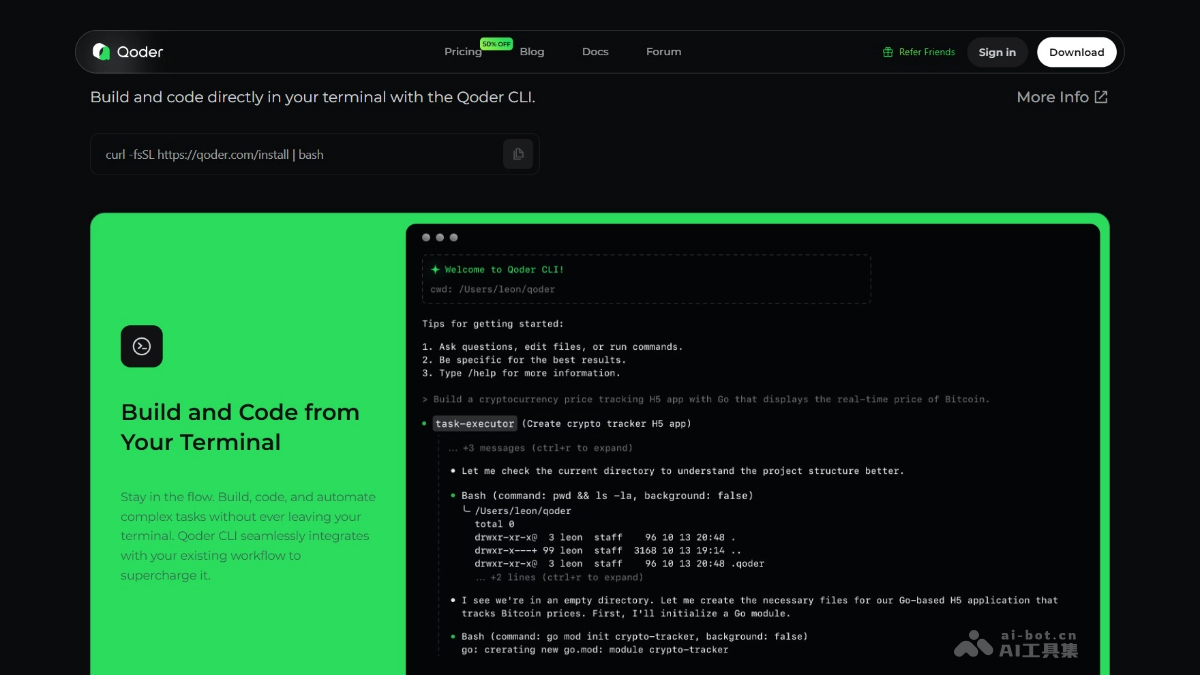The image size is (1200, 675).
Task: Follow the Refer Friends link
Action: coord(926,51)
